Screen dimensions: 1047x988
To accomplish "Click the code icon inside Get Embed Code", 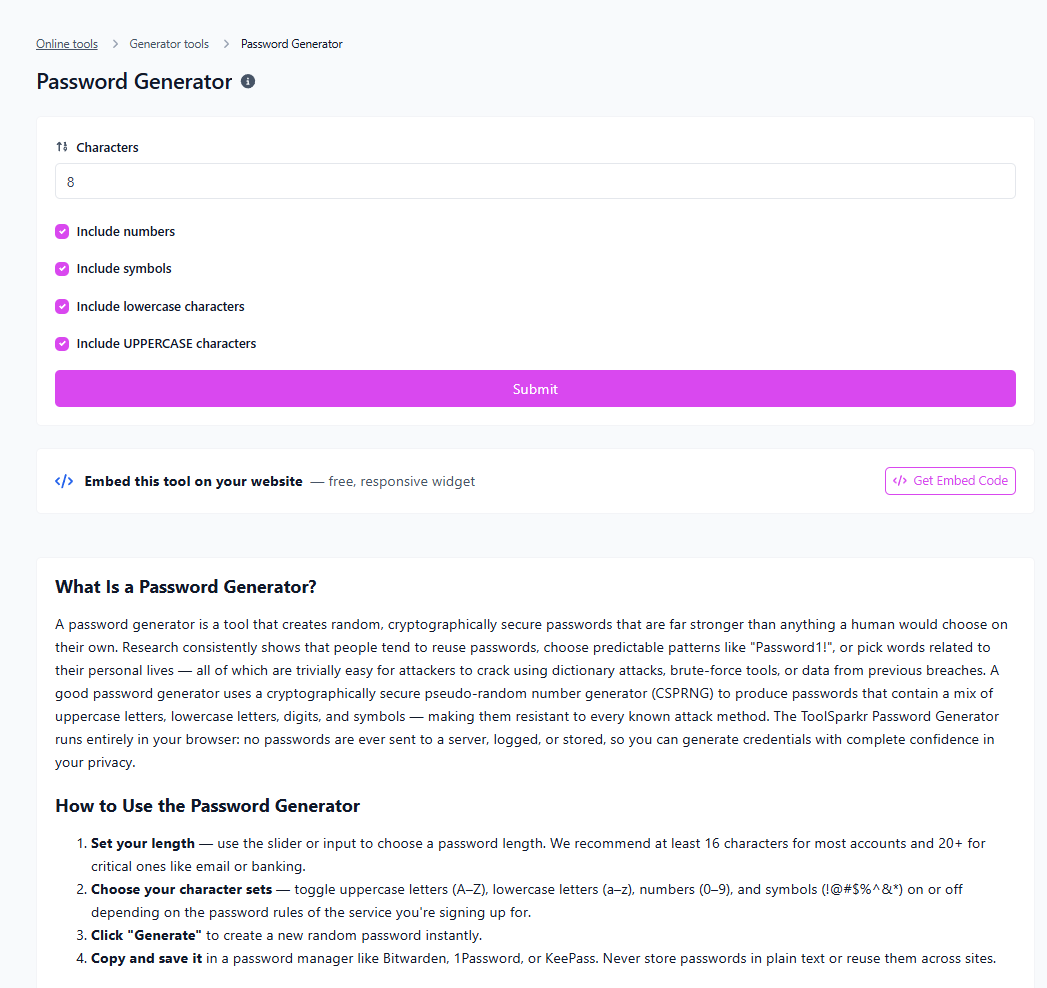I will coord(900,481).
